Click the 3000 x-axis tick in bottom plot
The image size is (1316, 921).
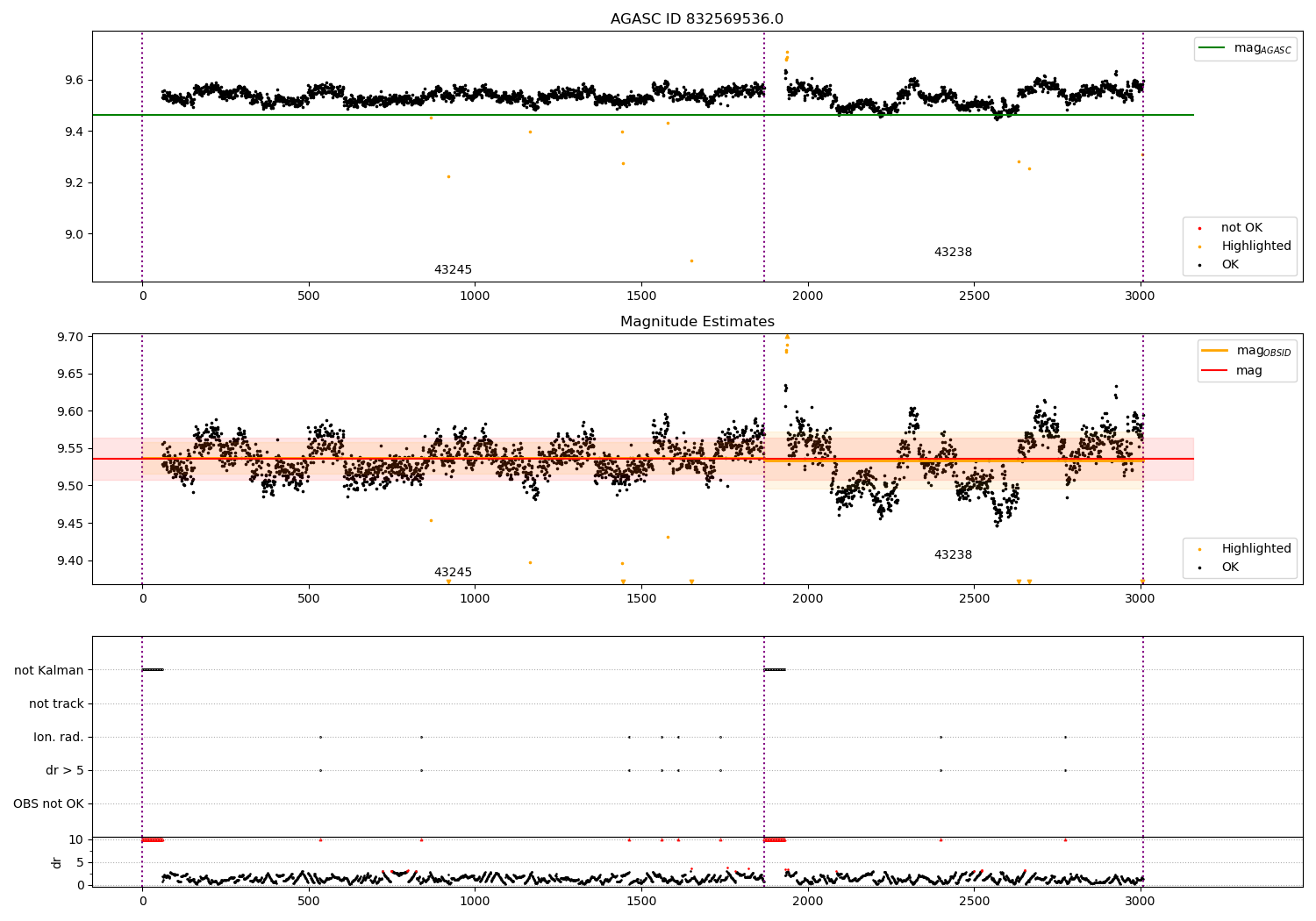tap(1141, 901)
